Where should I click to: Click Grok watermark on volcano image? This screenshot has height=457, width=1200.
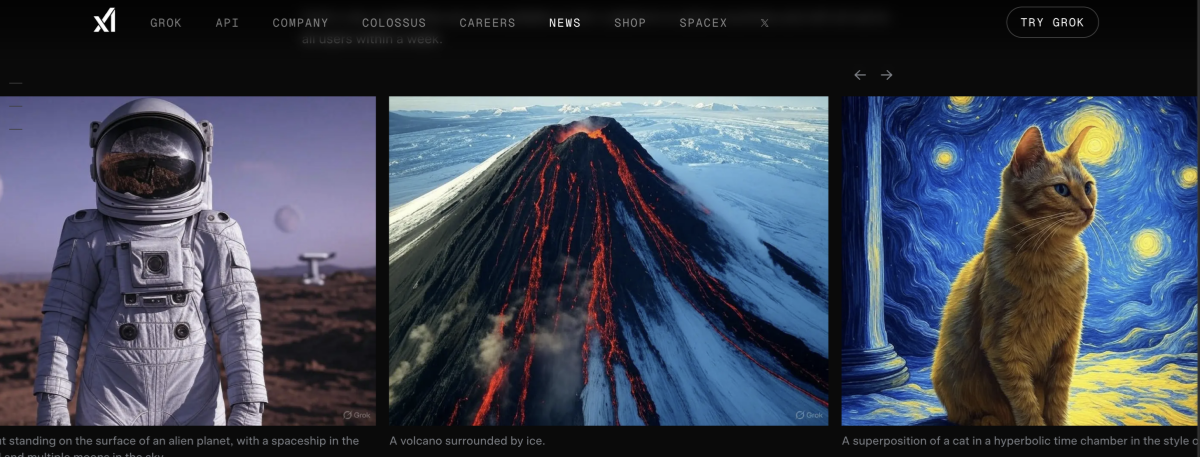[809, 414]
